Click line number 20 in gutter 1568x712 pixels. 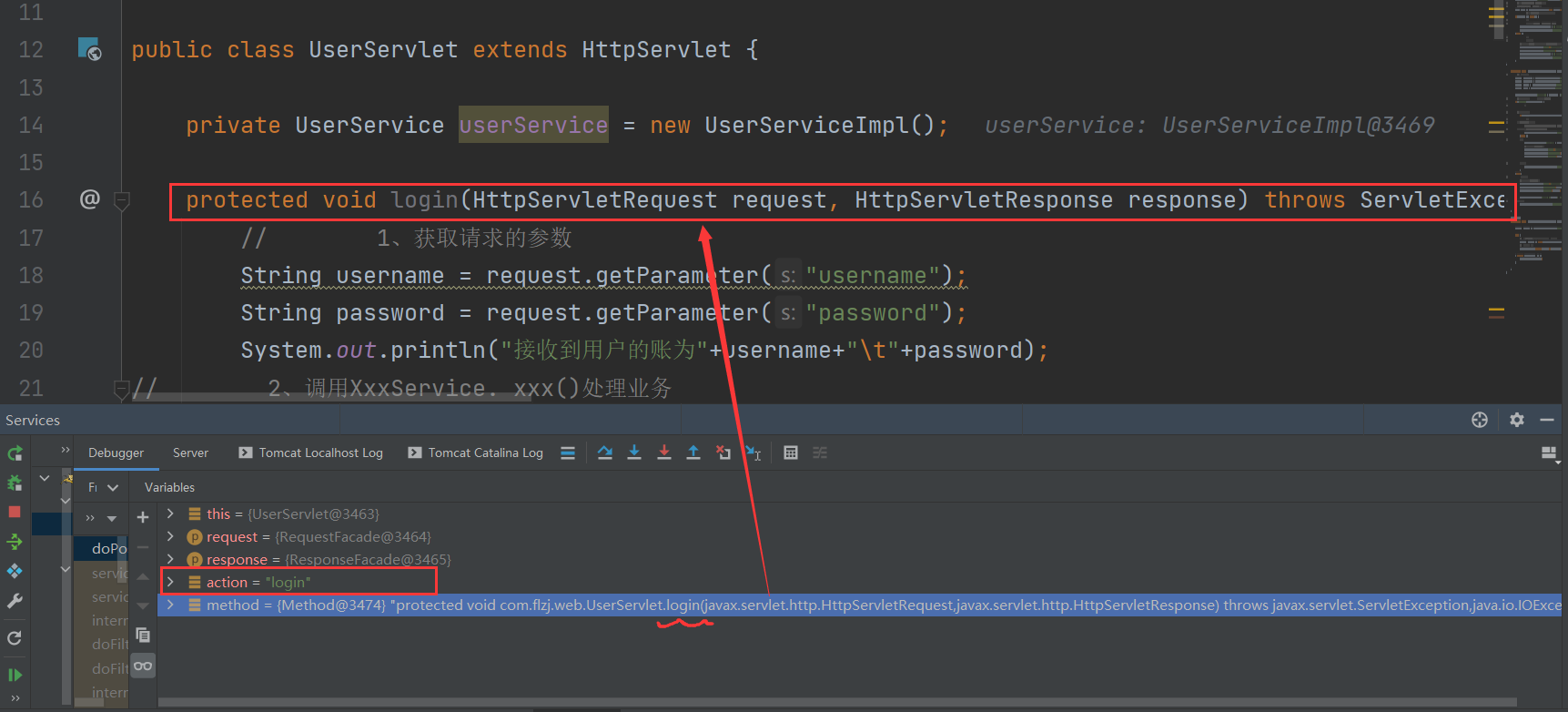click(31, 350)
